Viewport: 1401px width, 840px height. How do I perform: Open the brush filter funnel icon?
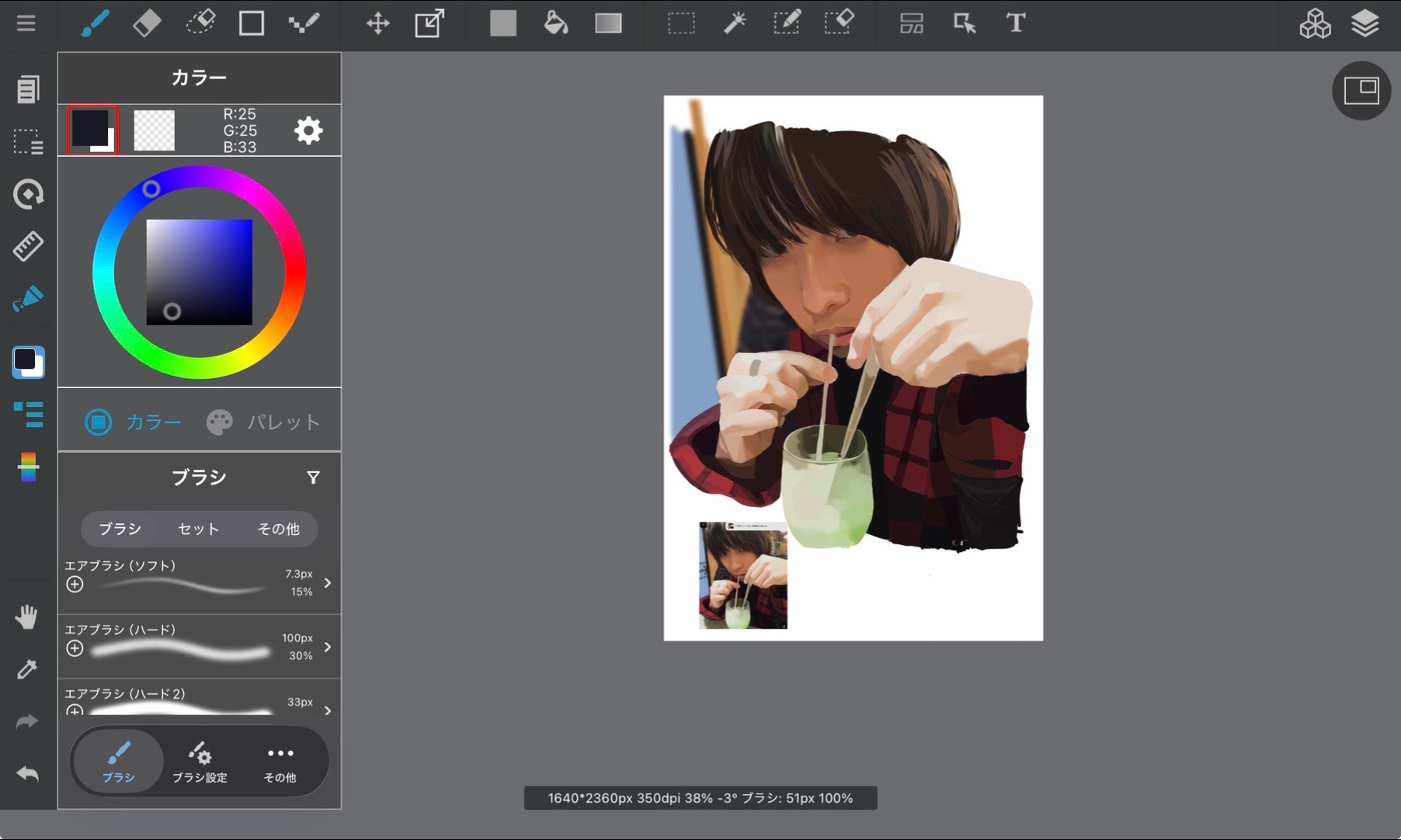(313, 477)
